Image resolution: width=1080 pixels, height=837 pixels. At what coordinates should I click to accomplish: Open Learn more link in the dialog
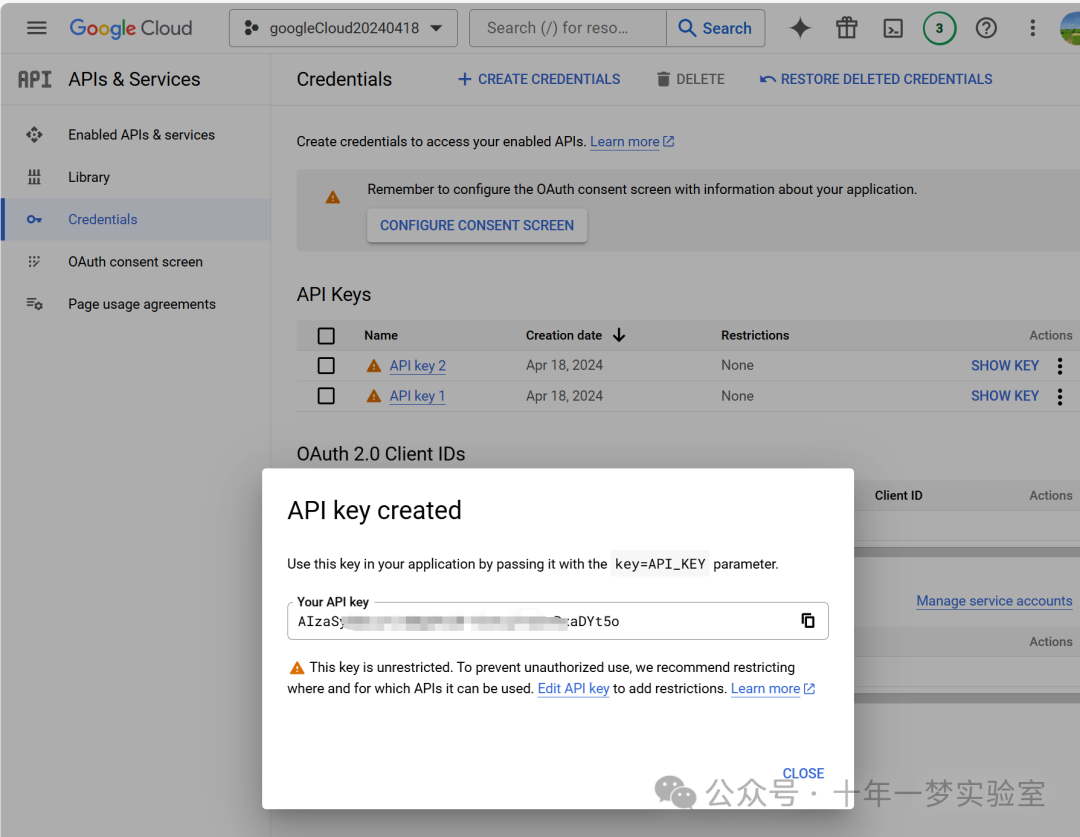pyautogui.click(x=773, y=688)
